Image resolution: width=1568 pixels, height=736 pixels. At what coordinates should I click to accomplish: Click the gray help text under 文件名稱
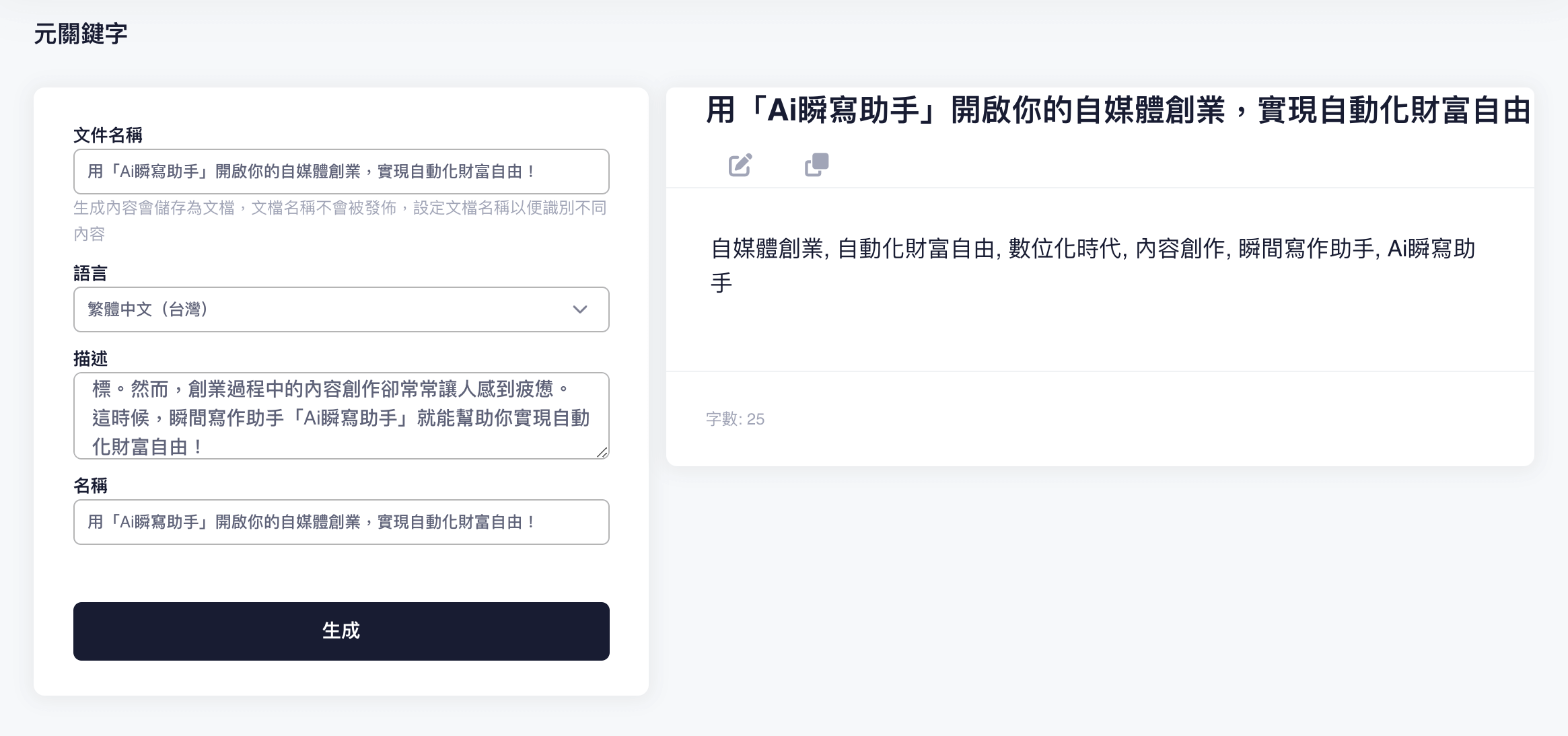click(x=340, y=208)
